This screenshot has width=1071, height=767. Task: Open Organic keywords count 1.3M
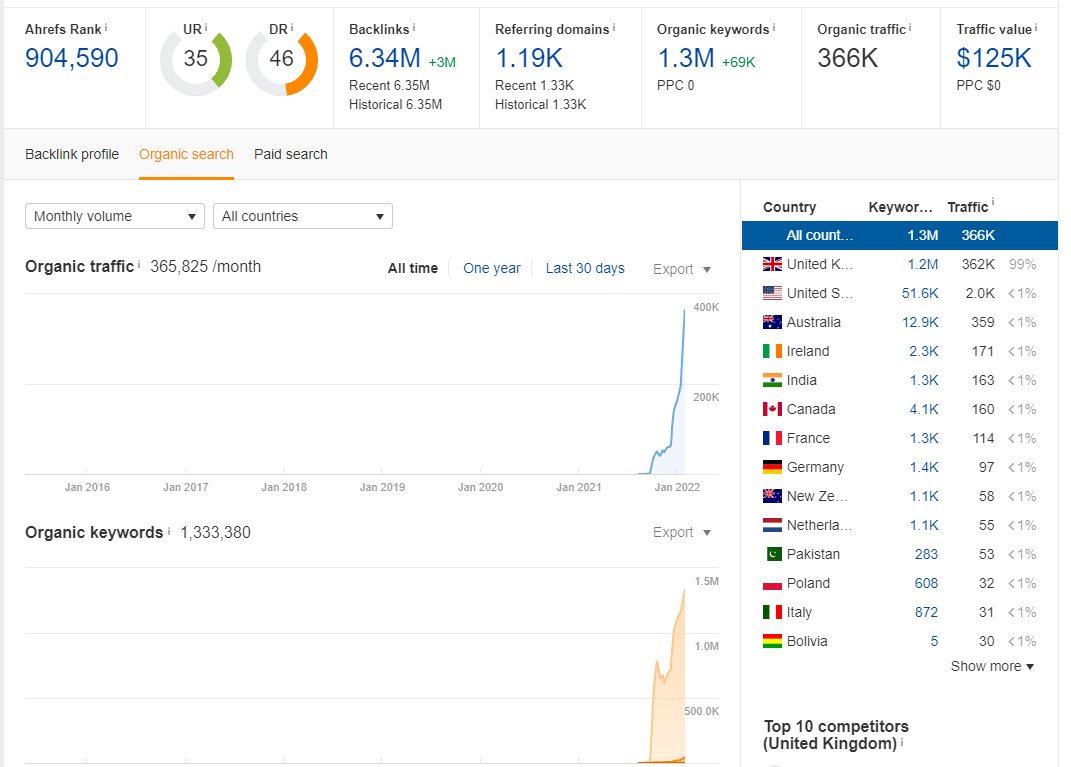pos(686,58)
